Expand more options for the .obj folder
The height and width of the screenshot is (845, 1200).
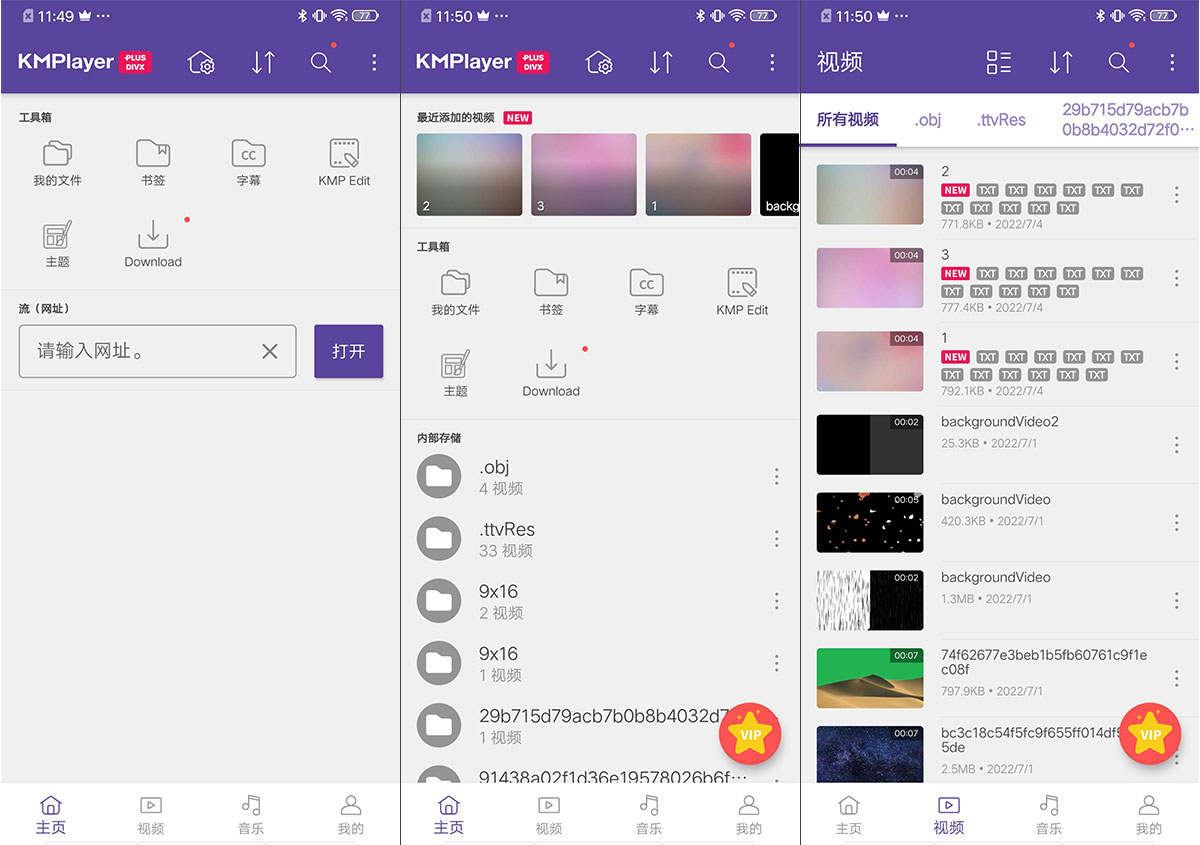[x=776, y=477]
